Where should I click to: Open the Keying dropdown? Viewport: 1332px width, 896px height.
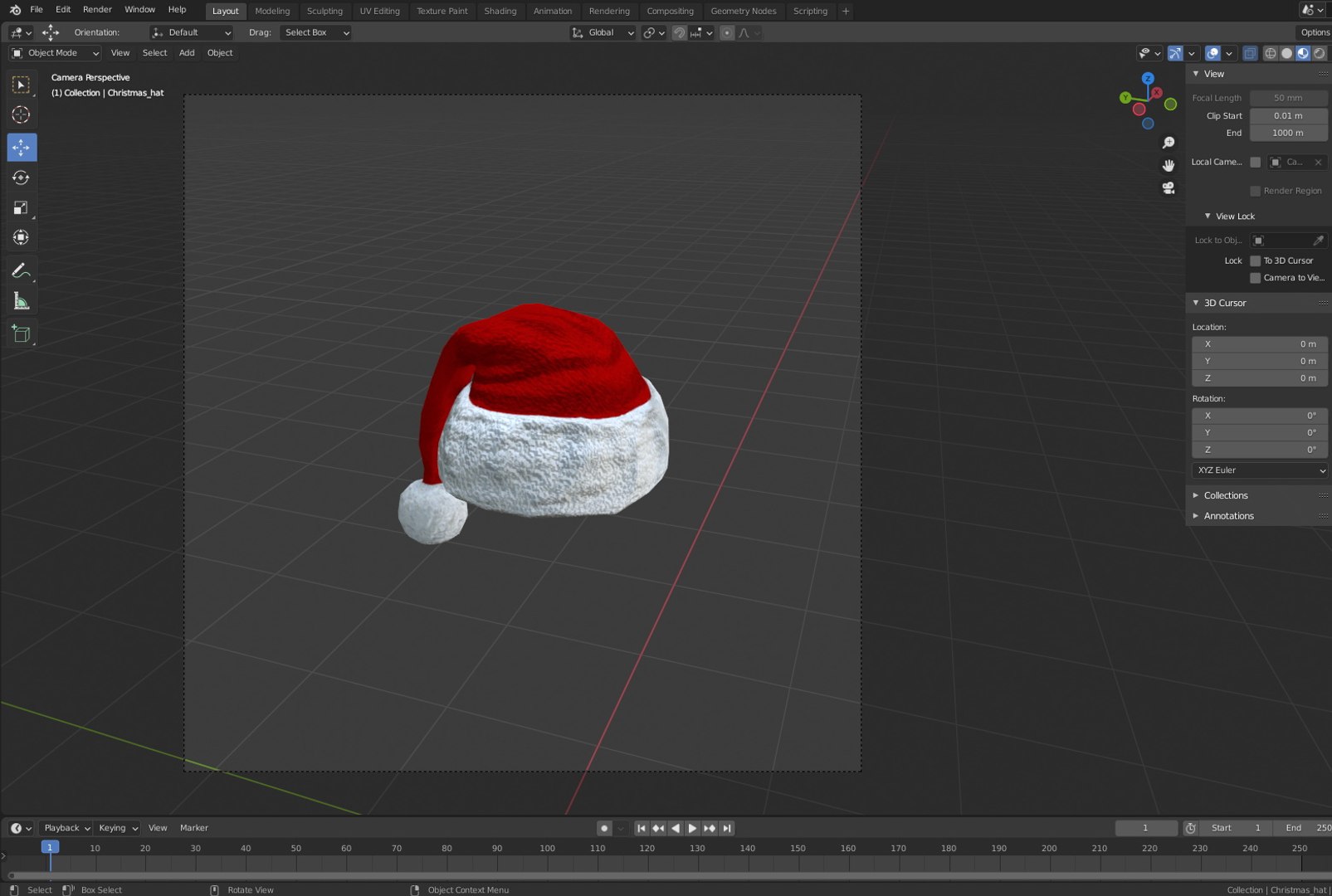coord(118,828)
